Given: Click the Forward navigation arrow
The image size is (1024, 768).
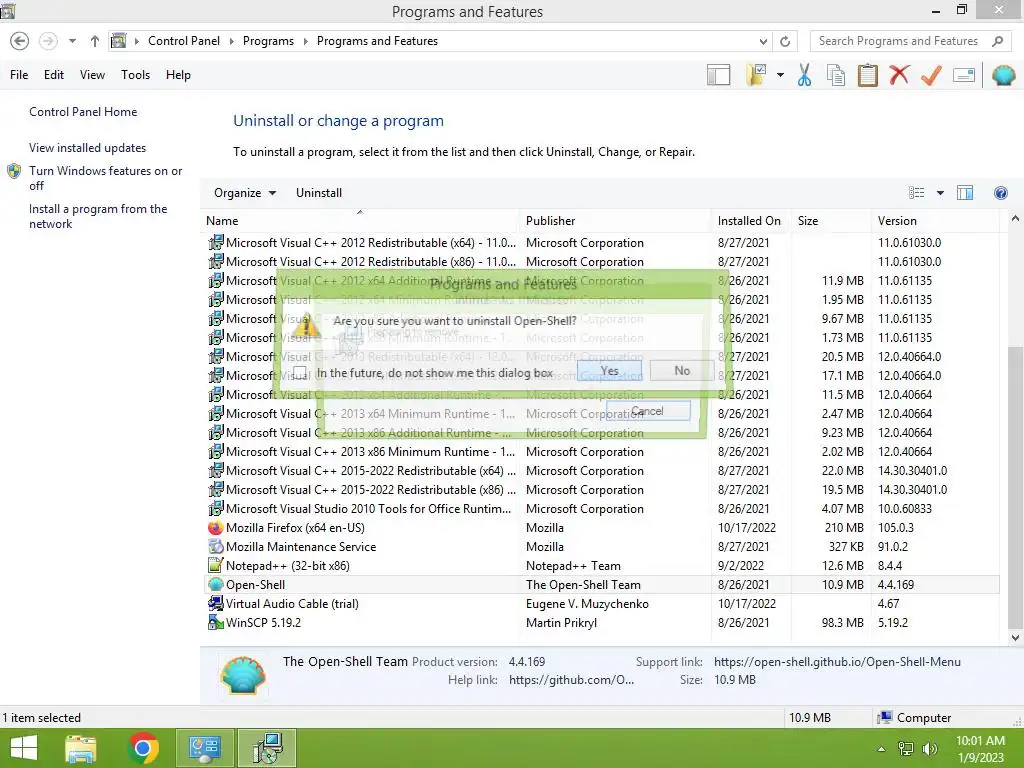Looking at the screenshot, I should [48, 41].
